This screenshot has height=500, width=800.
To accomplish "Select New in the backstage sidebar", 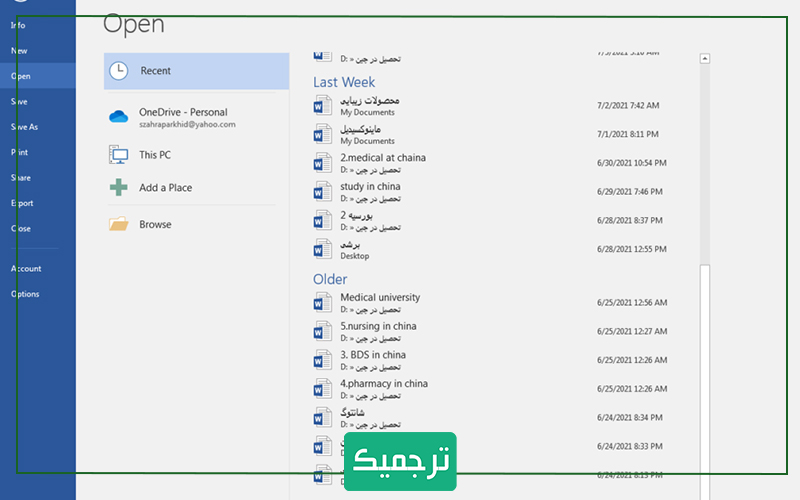I will pos(19,51).
